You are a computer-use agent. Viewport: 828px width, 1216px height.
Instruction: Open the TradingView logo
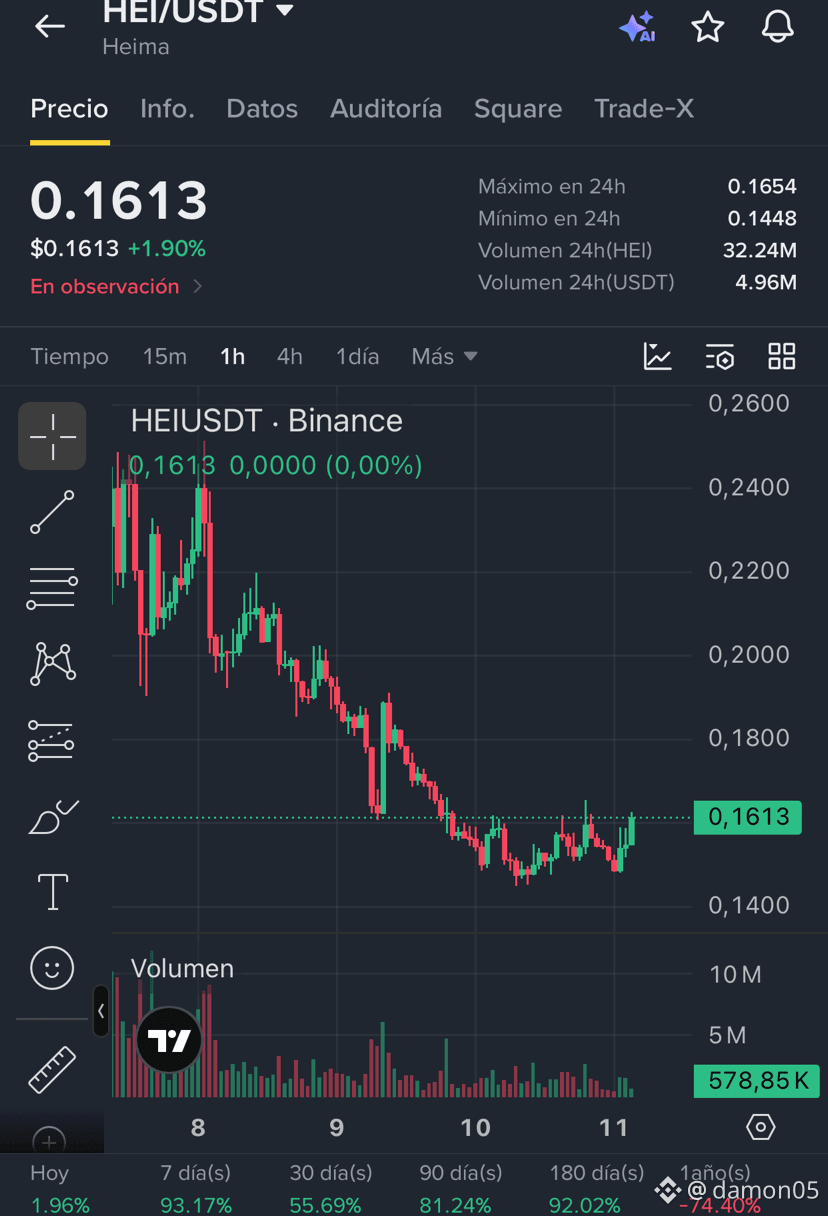pyautogui.click(x=169, y=1040)
